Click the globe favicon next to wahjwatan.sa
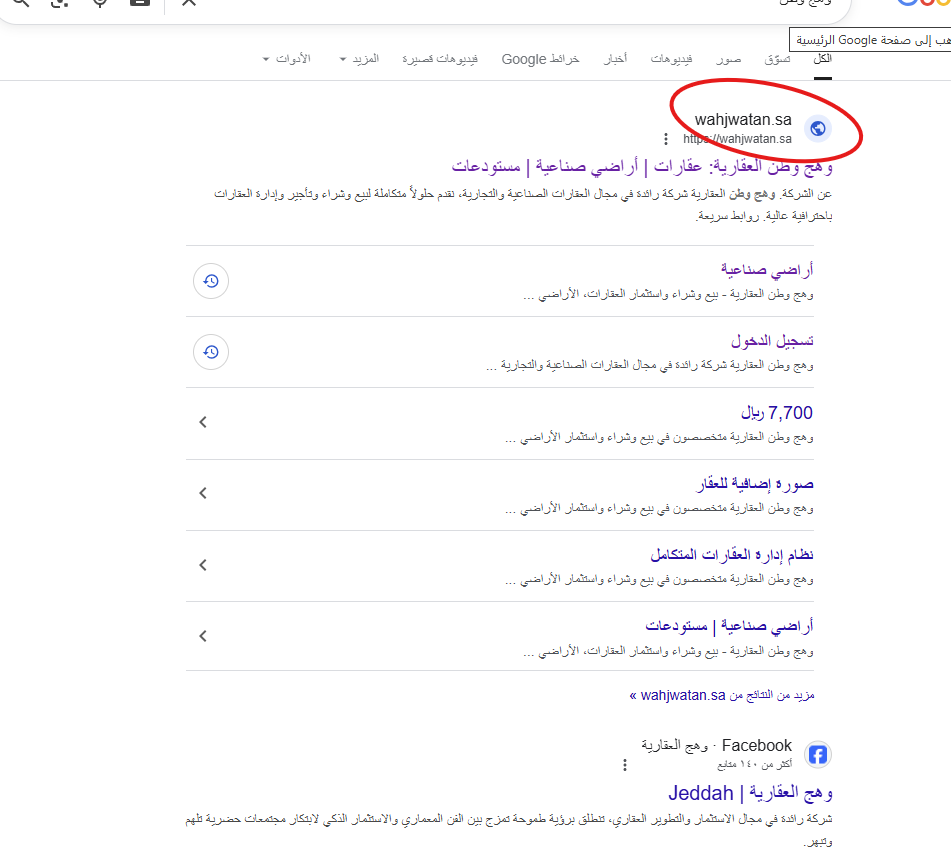 click(x=817, y=129)
